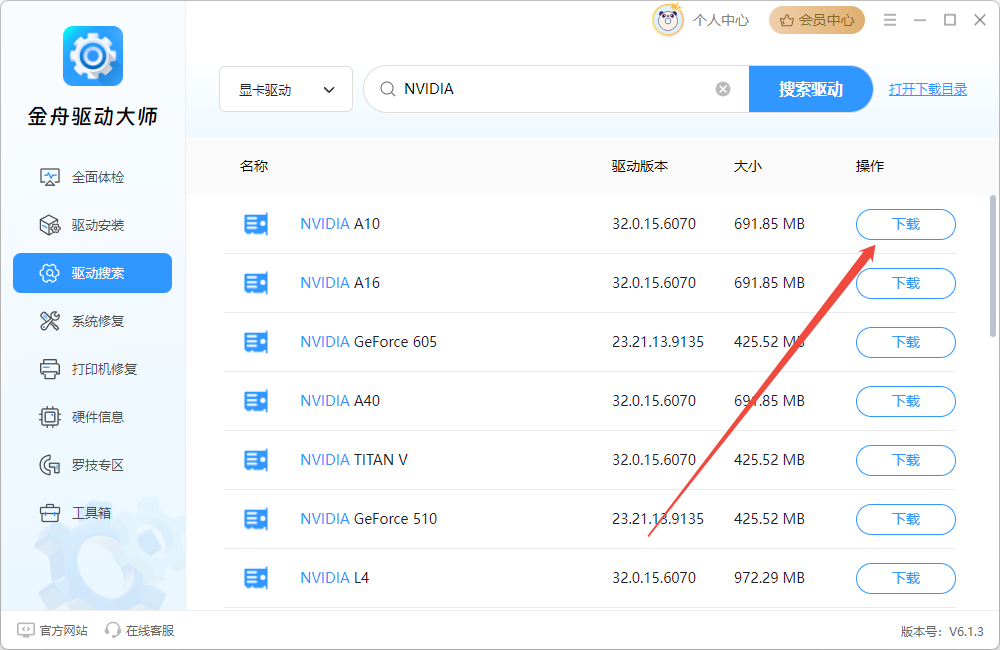
Task: Open 在线客服 support chat
Action: [140, 630]
